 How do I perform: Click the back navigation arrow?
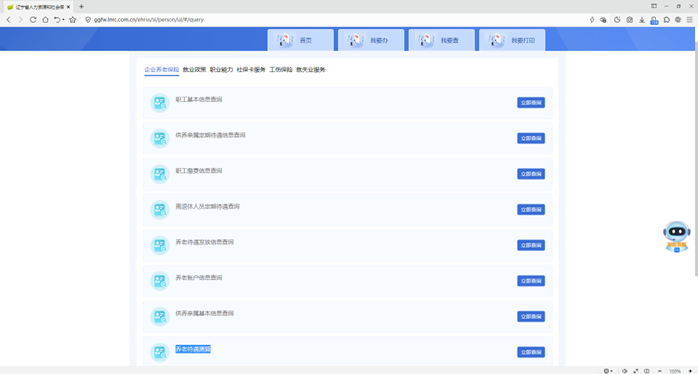coord(8,20)
